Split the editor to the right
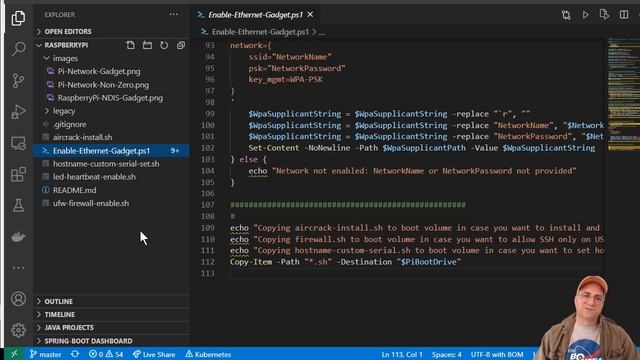 [x=624, y=15]
